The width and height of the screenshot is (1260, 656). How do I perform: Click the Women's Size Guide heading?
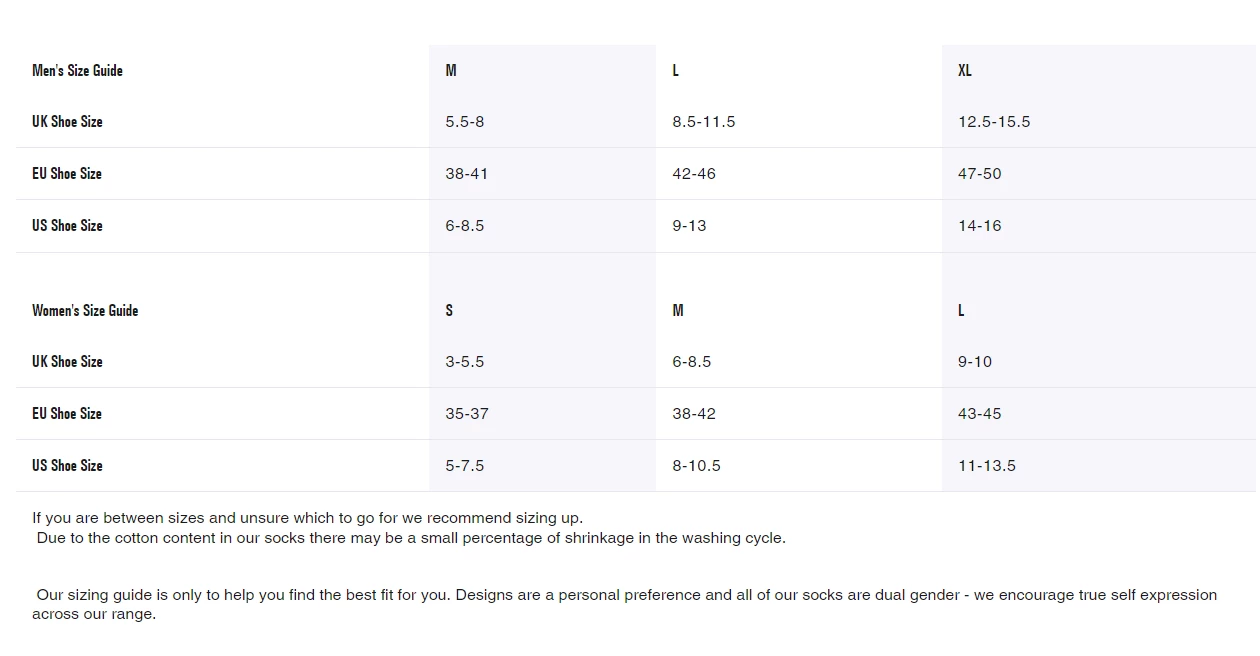(85, 310)
